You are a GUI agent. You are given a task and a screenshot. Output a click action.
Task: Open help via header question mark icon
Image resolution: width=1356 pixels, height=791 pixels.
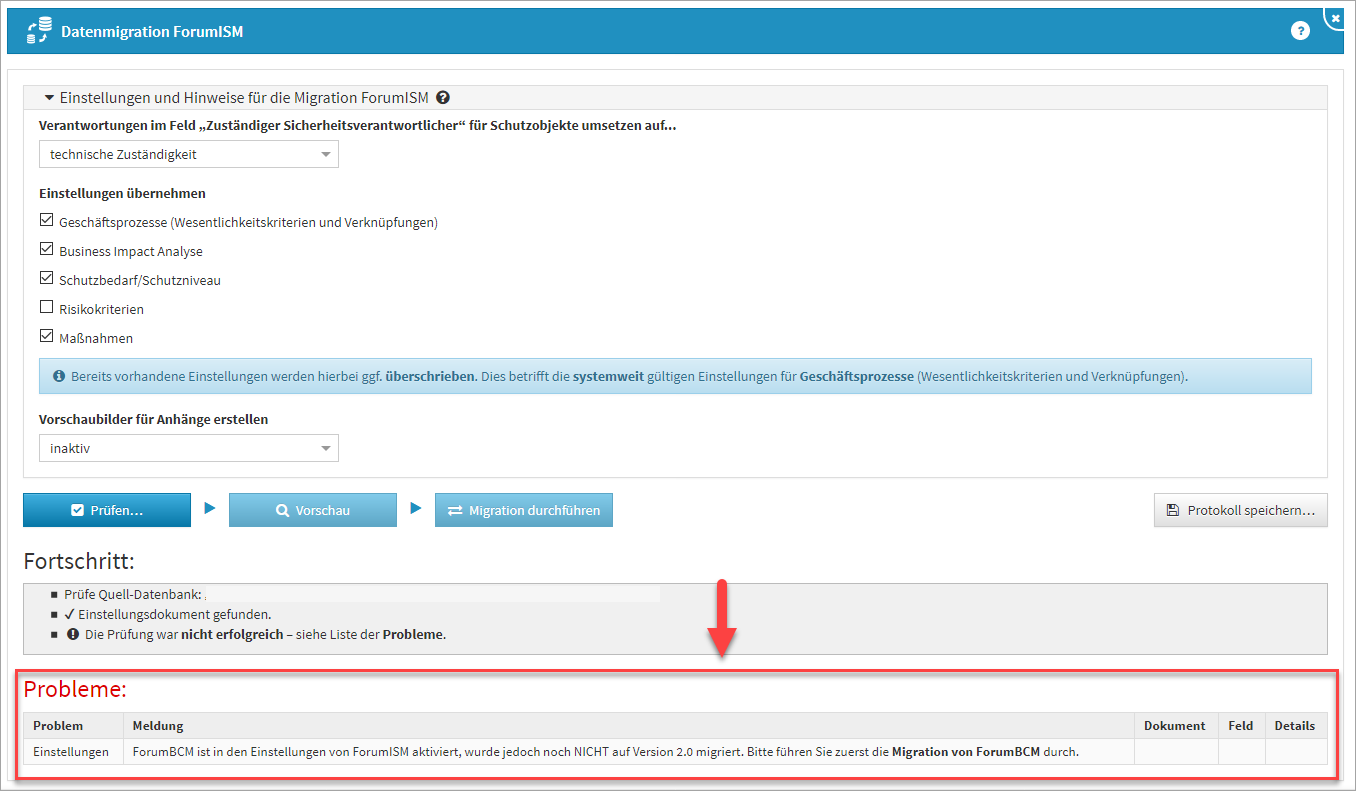[x=1300, y=31]
